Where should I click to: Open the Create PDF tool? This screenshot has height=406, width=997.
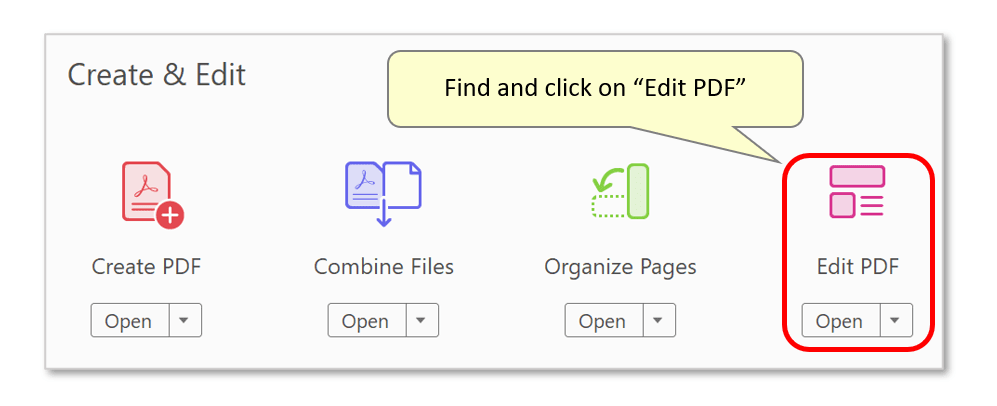[130, 320]
